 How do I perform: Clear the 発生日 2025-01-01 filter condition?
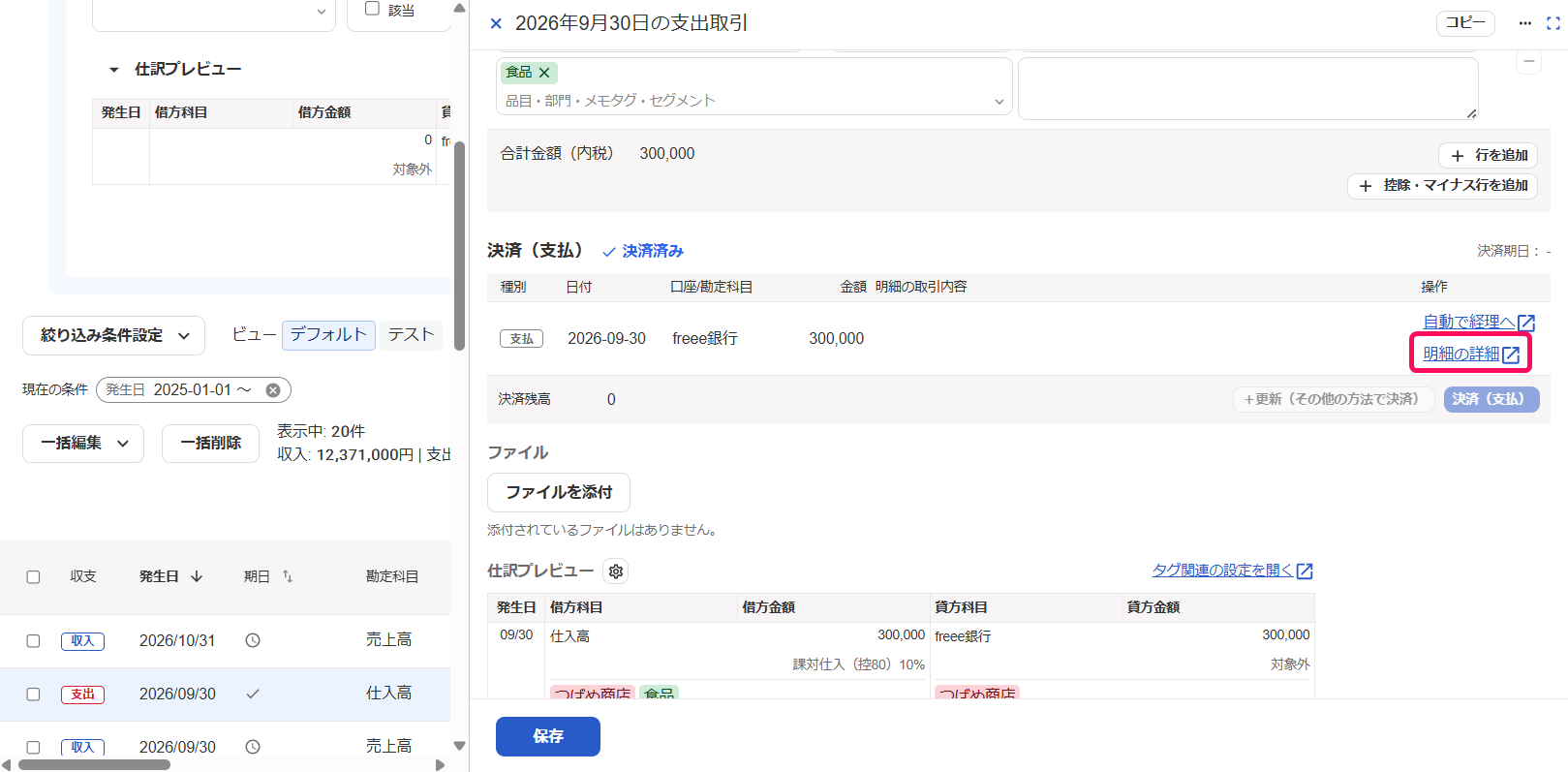pos(273,390)
